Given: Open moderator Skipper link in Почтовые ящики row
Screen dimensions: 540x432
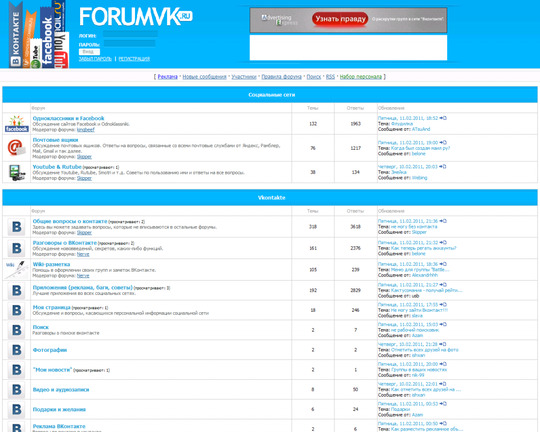Looking at the screenshot, I should tap(84, 157).
